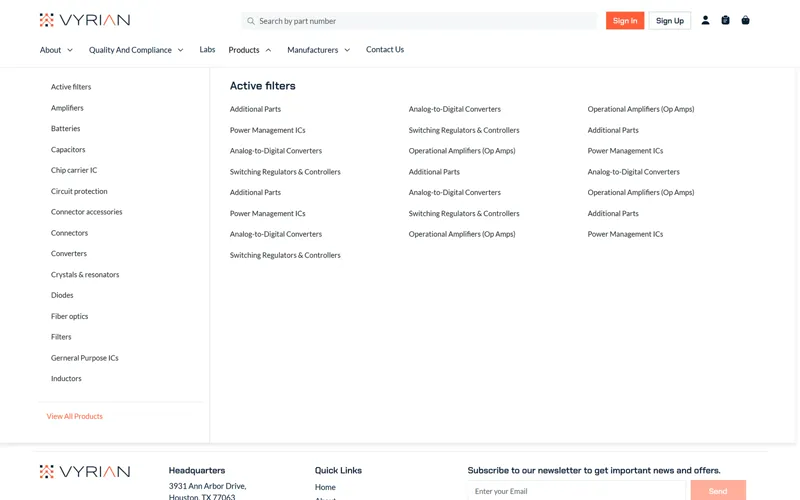
Task: Select the Circuit protection category
Action: 79,191
